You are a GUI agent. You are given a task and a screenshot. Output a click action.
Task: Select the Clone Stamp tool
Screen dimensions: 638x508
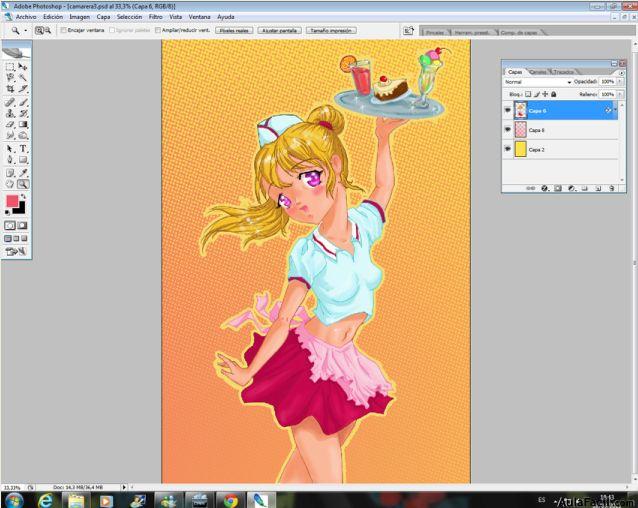click(x=10, y=113)
